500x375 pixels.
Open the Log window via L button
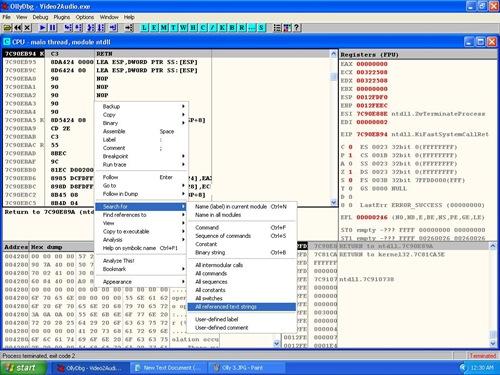tap(144, 28)
